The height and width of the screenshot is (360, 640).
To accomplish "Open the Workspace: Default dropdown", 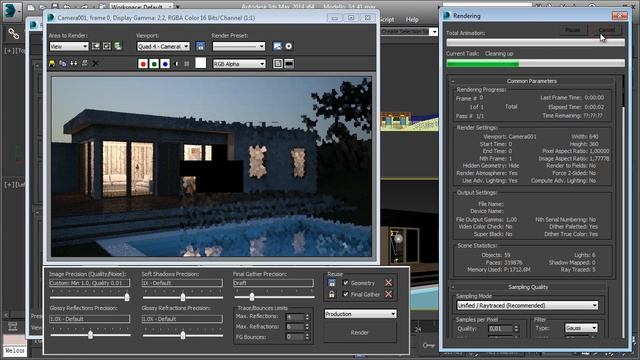I will pyautogui.click(x=141, y=7).
